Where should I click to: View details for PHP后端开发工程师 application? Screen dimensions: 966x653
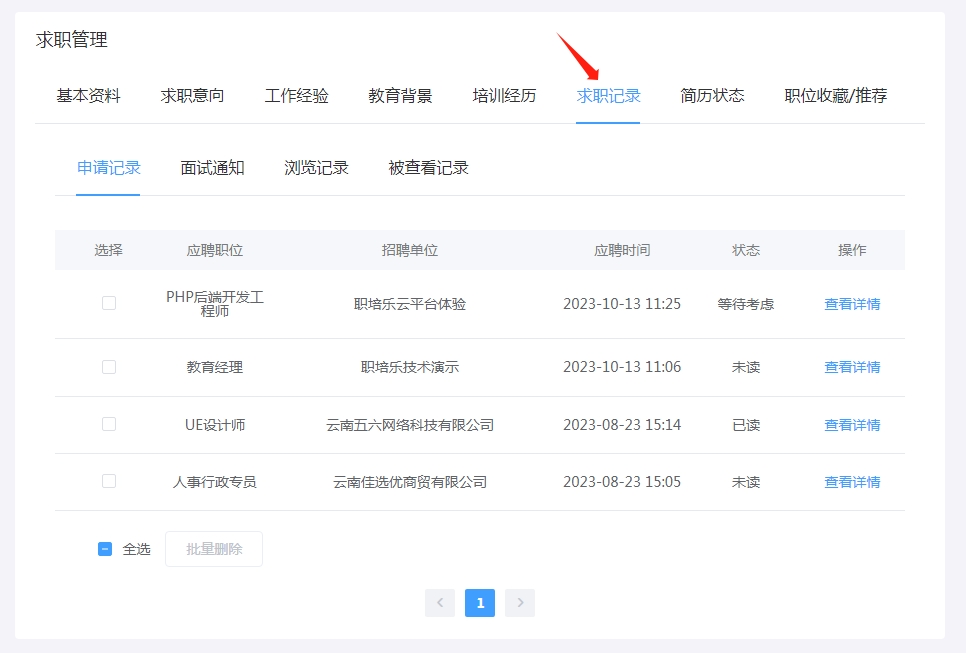pos(852,304)
